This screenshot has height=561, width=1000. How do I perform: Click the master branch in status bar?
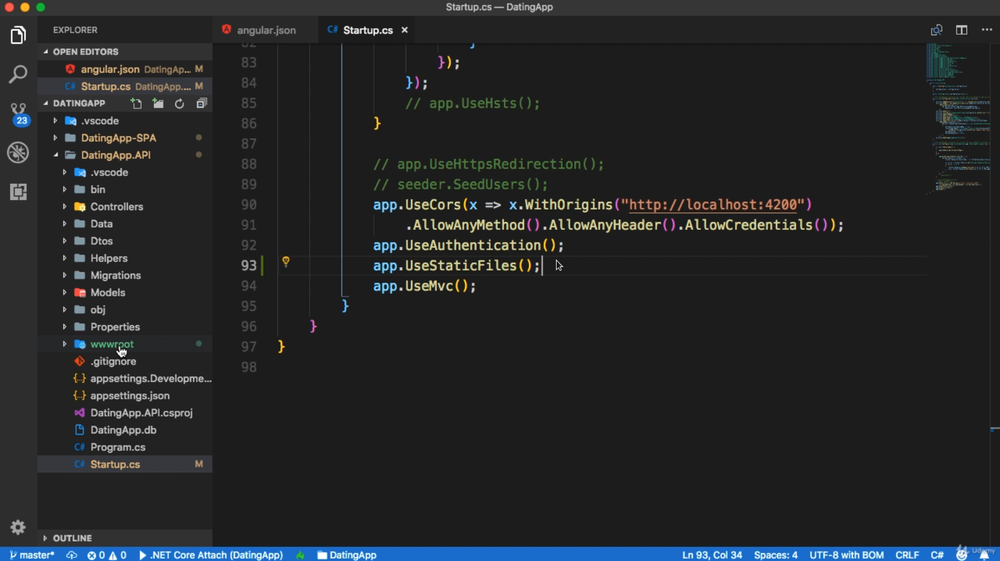pos(31,555)
